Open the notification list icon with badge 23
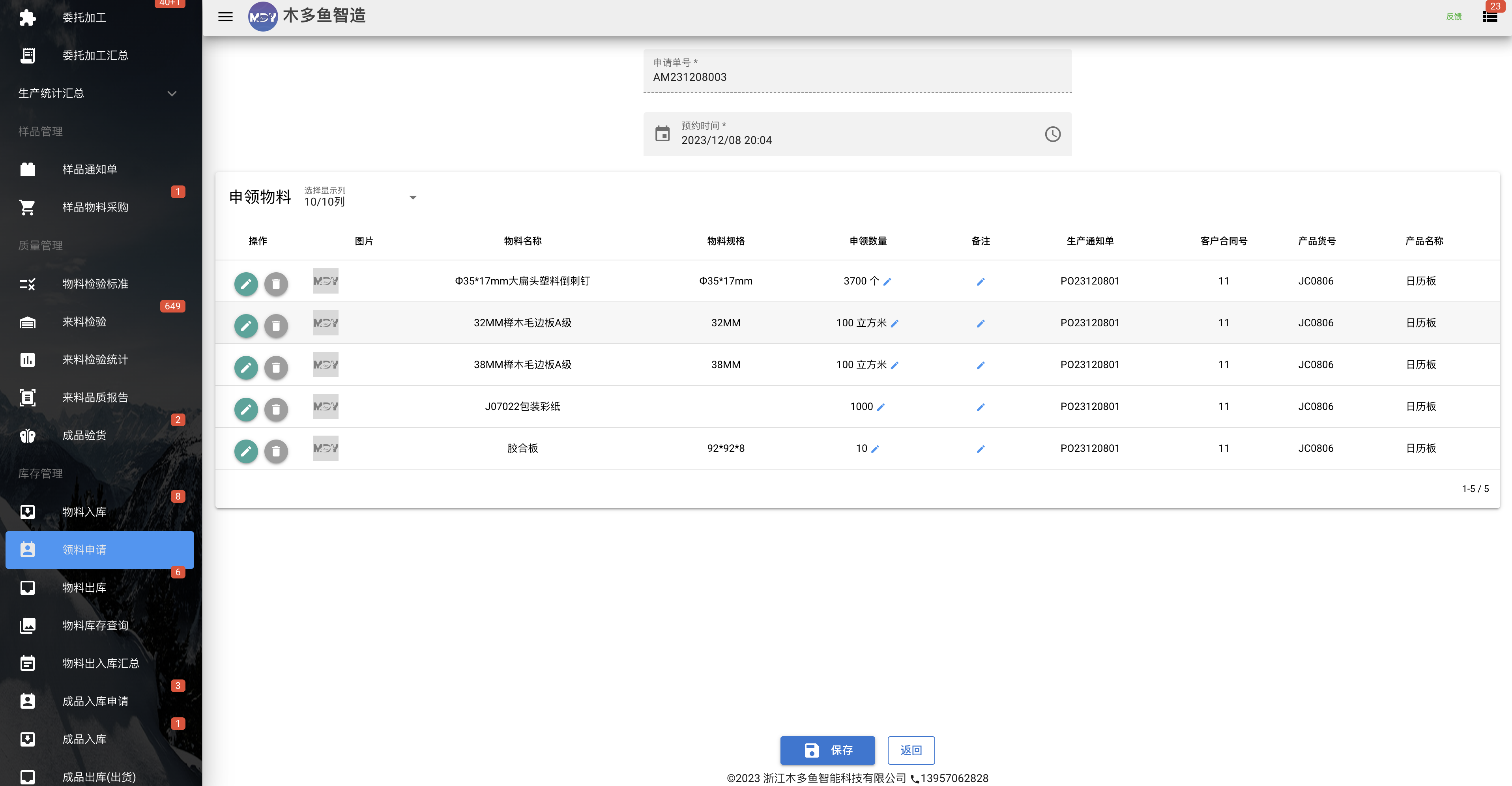Screen dimensions: 1512x786 point(1490,17)
